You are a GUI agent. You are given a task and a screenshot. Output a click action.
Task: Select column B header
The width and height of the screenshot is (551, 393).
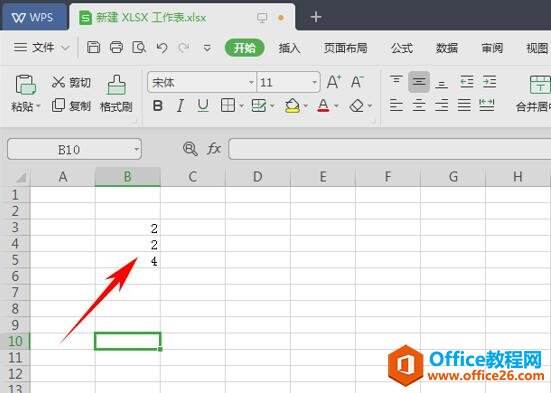pyautogui.click(x=128, y=176)
